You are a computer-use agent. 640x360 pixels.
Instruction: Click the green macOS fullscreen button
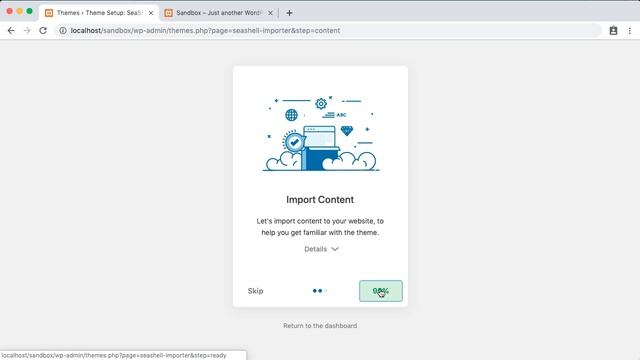pyautogui.click(x=29, y=11)
